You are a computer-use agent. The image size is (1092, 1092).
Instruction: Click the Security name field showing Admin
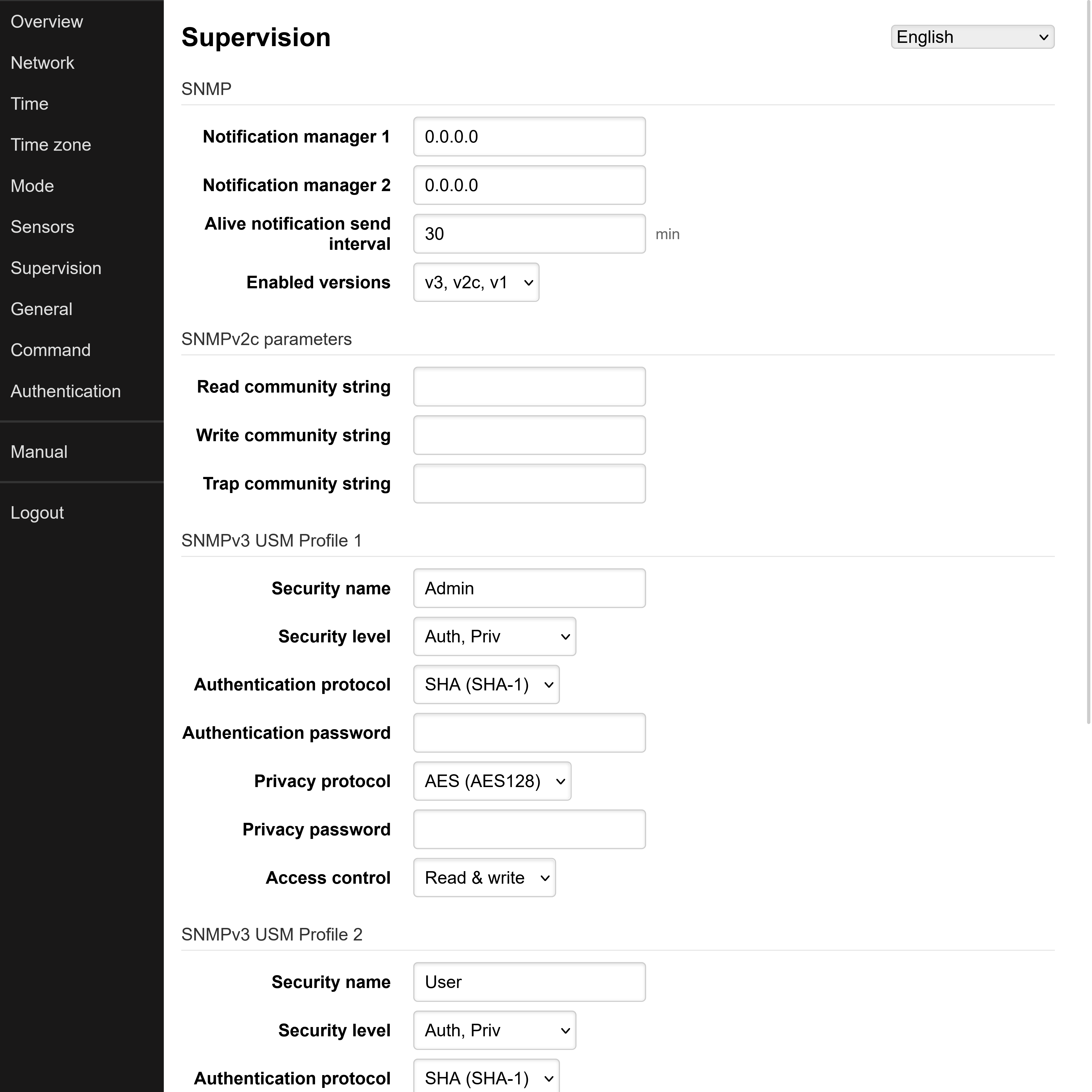(529, 588)
